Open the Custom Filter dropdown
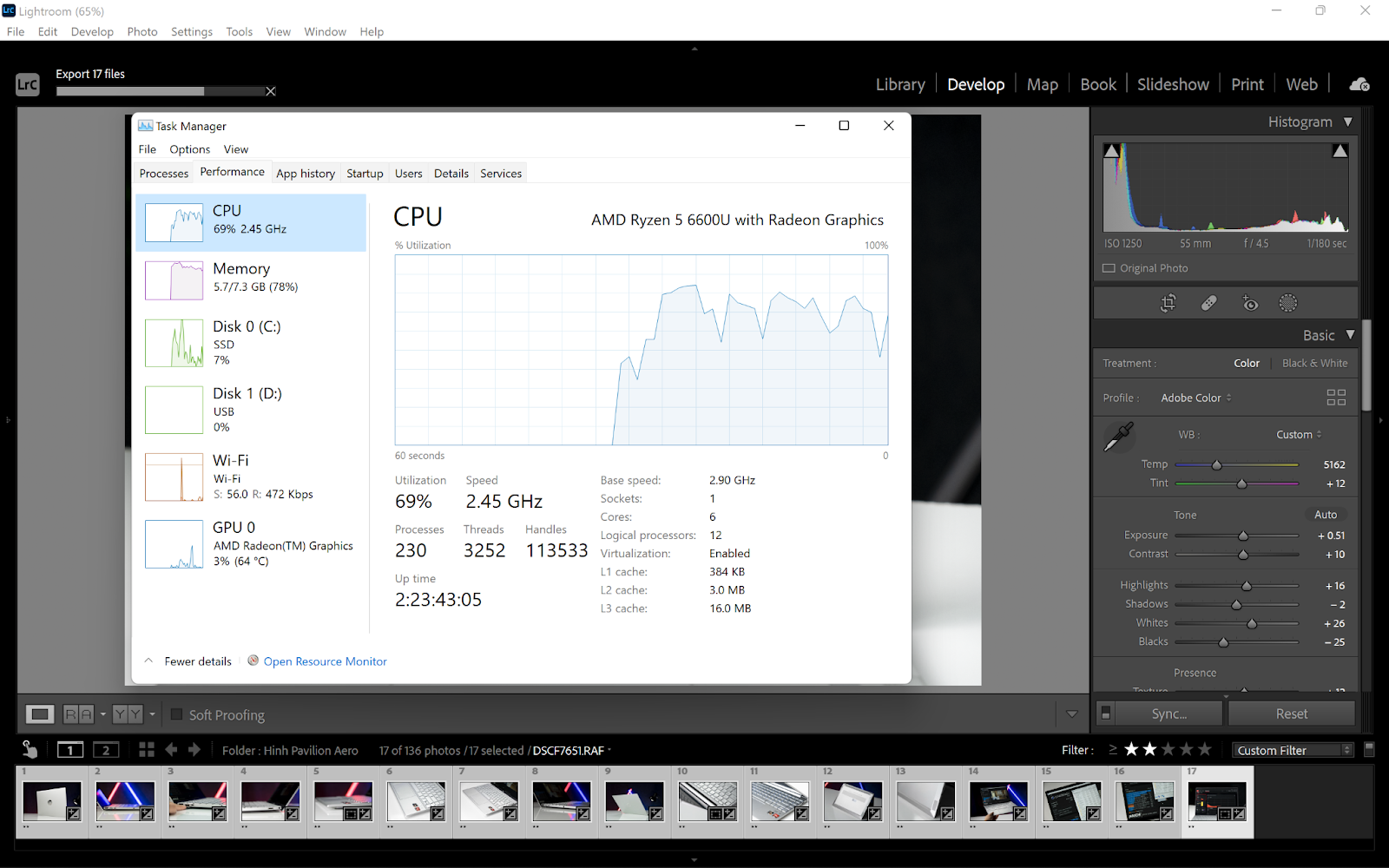Image resolution: width=1389 pixels, height=868 pixels. tap(1294, 750)
